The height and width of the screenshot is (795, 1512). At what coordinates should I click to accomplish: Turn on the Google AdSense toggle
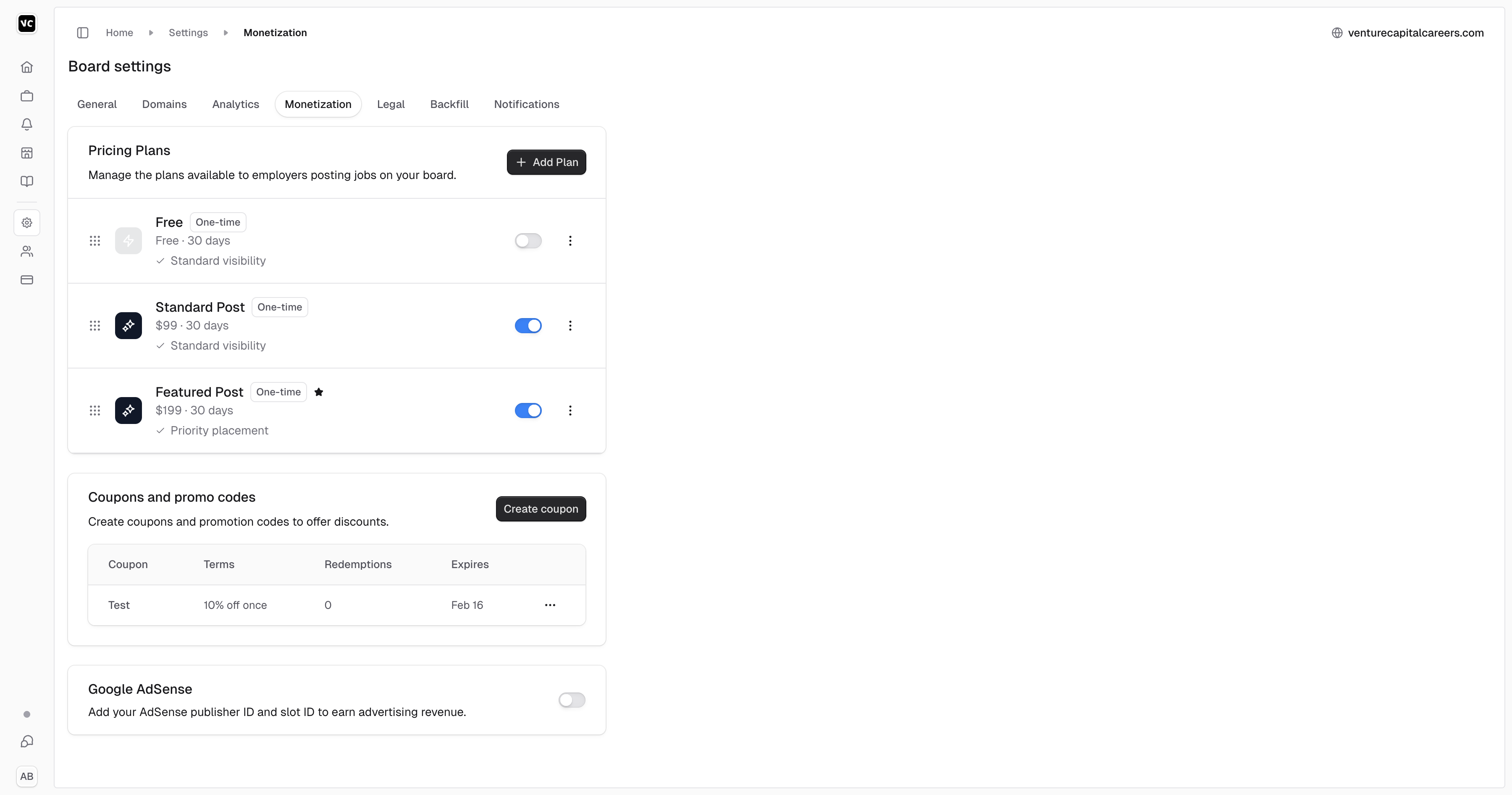[x=571, y=700]
